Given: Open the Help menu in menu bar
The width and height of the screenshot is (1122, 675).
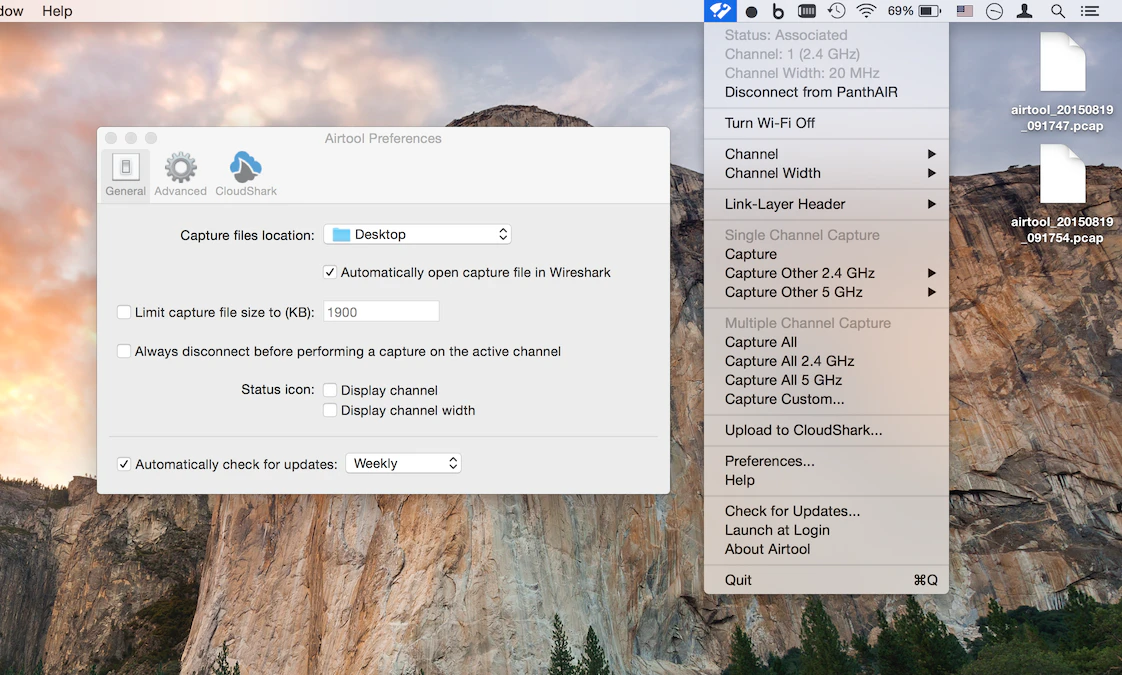Looking at the screenshot, I should click(x=57, y=11).
